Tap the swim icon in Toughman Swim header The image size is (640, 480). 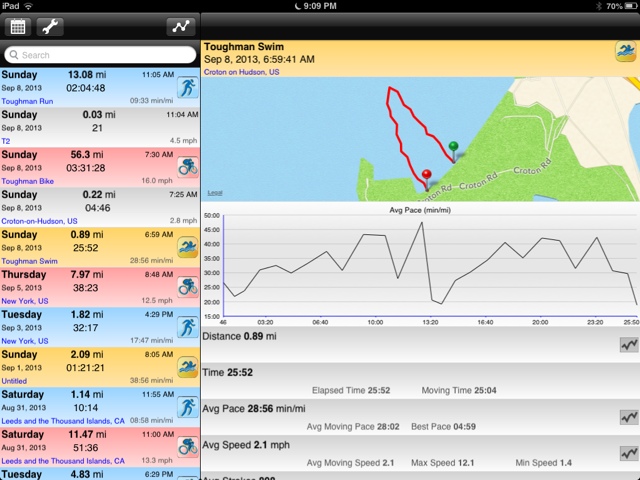point(626,52)
